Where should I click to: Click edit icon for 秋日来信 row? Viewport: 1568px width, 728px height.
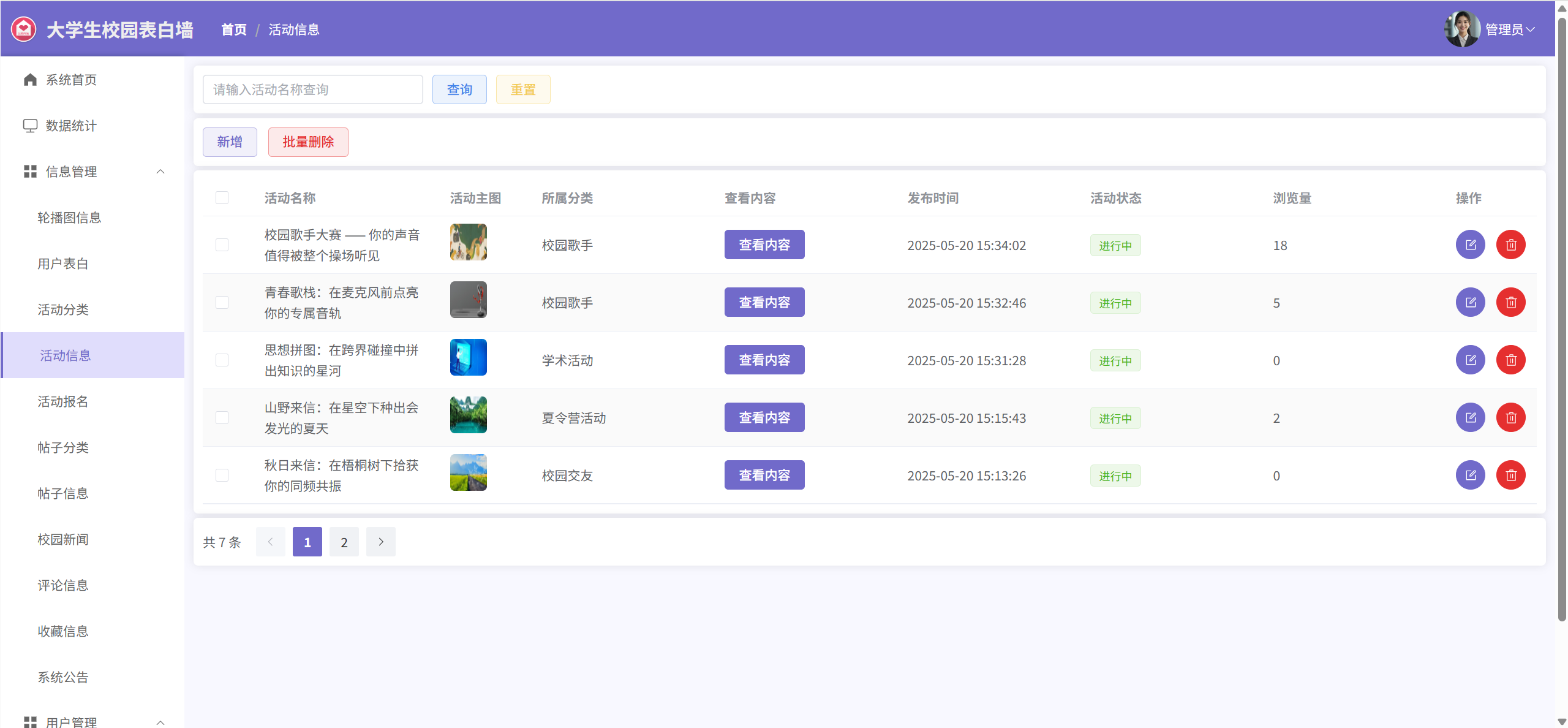[x=1470, y=475]
